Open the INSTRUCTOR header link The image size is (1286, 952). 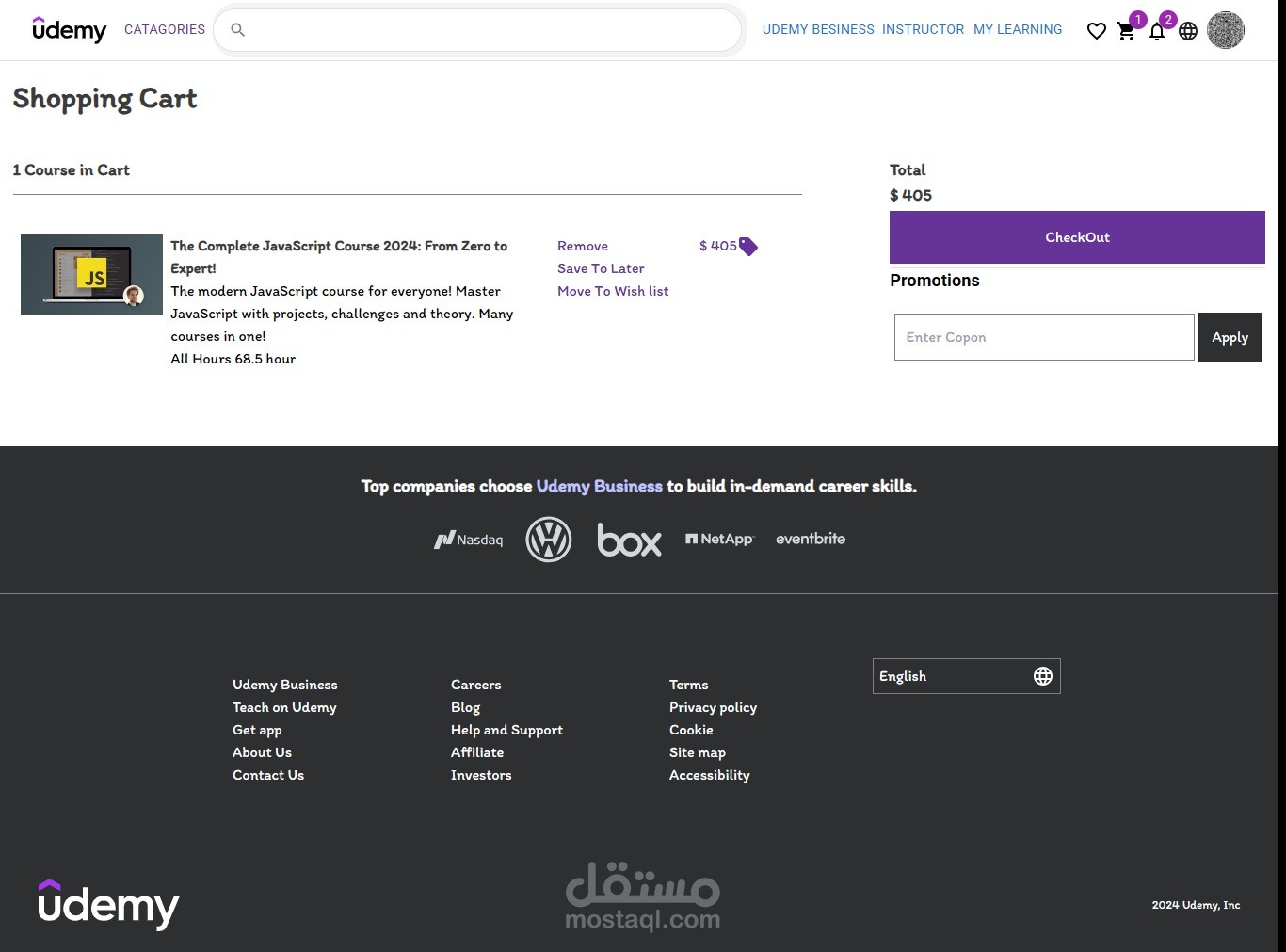[x=924, y=30]
